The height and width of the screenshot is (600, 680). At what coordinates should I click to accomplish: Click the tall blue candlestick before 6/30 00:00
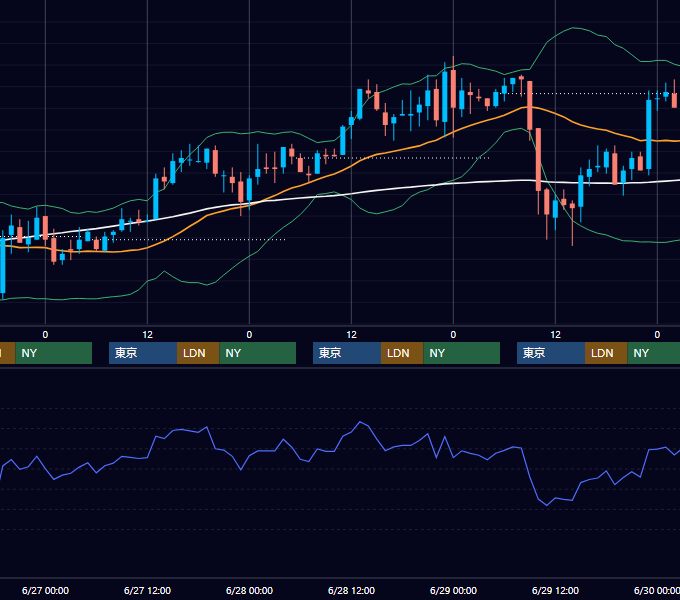point(649,134)
